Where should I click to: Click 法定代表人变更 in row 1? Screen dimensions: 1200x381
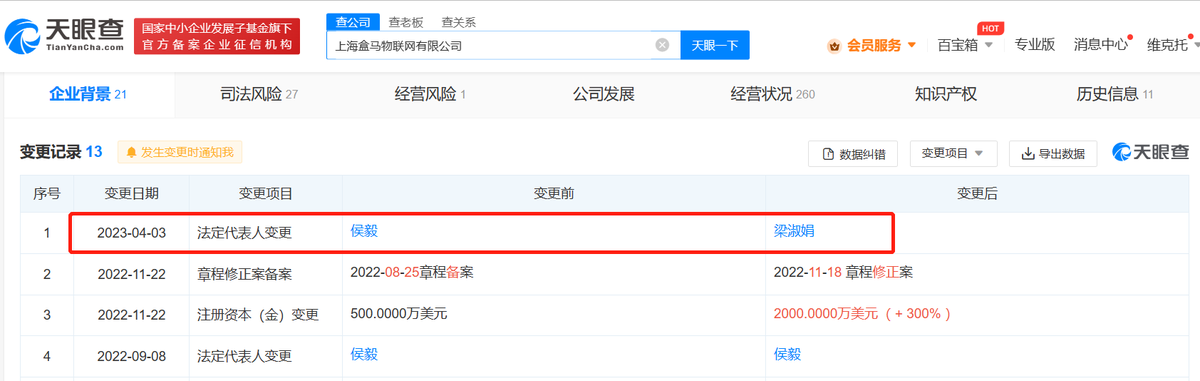(243, 232)
